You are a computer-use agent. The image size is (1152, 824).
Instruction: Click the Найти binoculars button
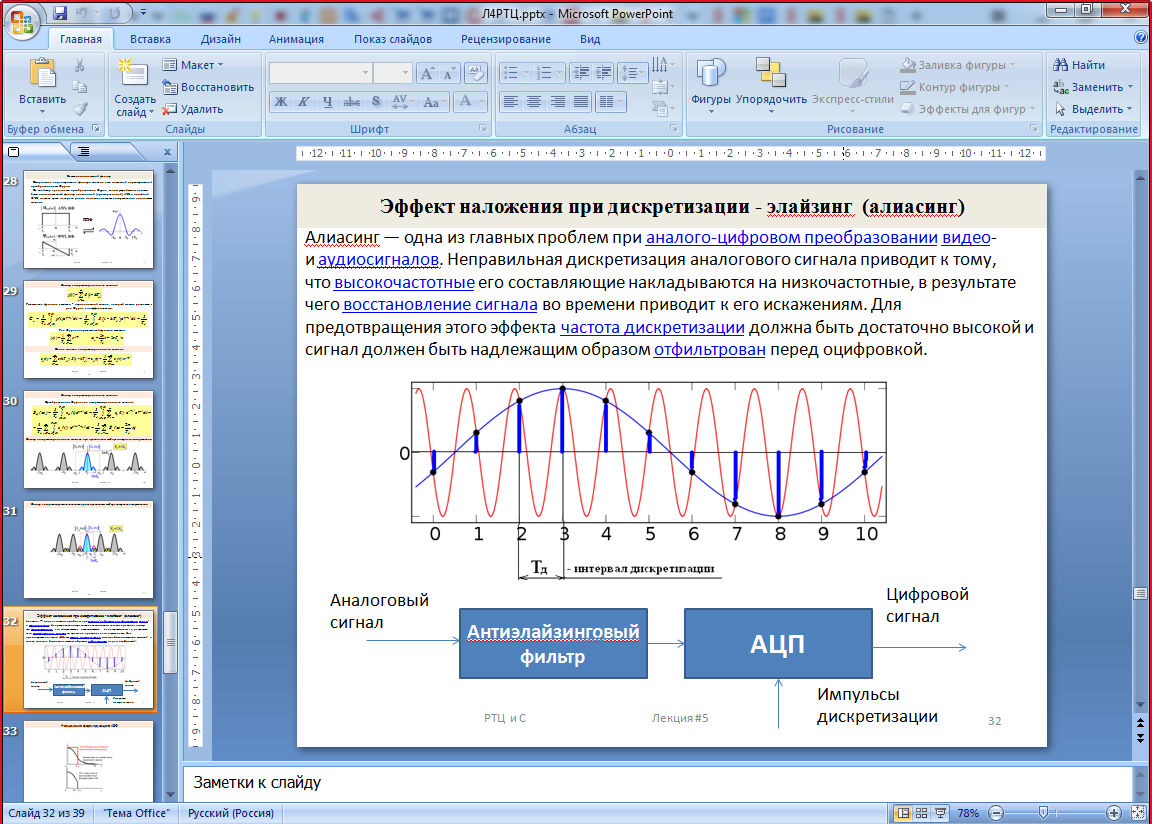1079,65
